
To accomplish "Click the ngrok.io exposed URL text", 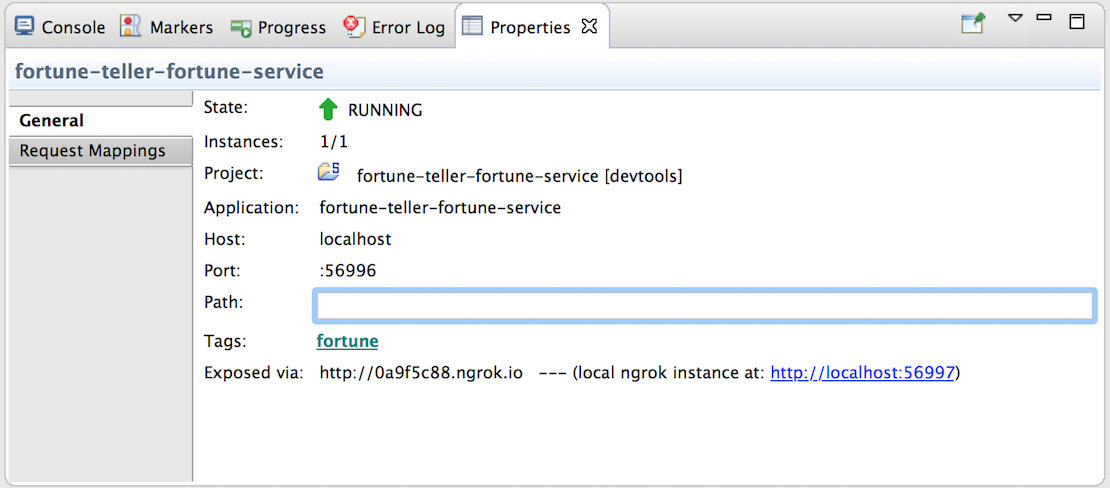I will coord(421,373).
